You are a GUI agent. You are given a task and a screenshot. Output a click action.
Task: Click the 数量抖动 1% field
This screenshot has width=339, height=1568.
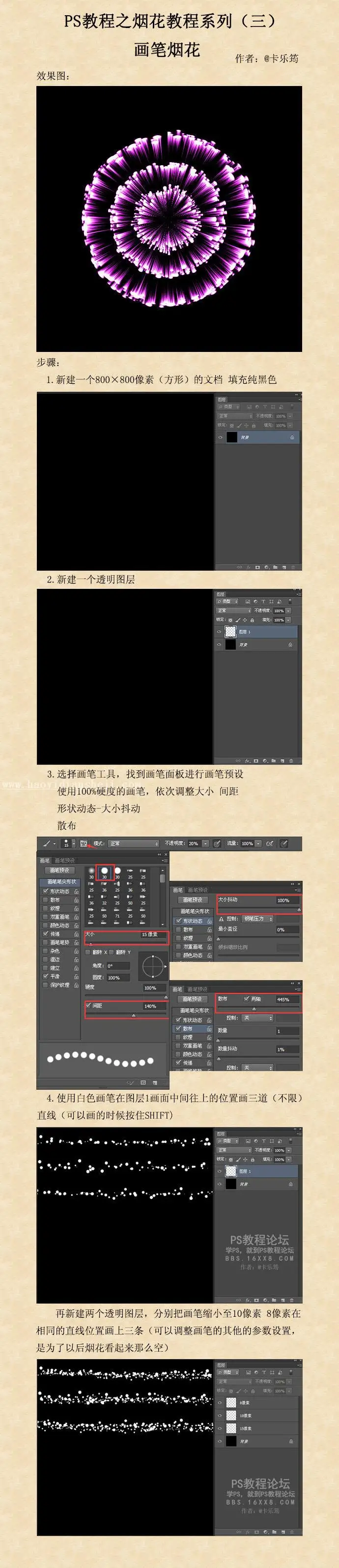coord(288,1050)
